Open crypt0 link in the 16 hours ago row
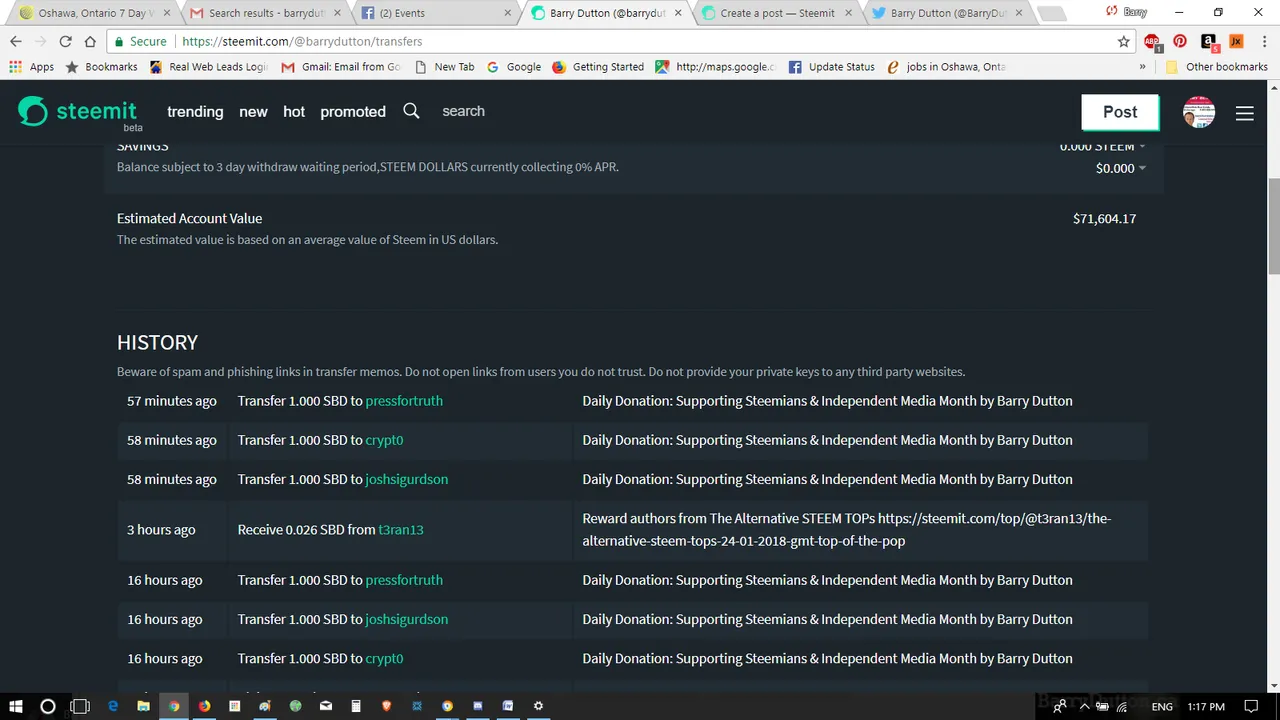1280x720 pixels. pyautogui.click(x=384, y=658)
